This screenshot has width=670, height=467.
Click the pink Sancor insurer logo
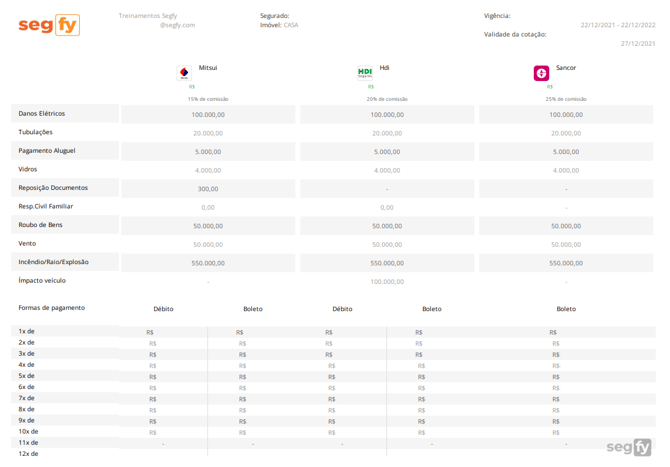(541, 73)
